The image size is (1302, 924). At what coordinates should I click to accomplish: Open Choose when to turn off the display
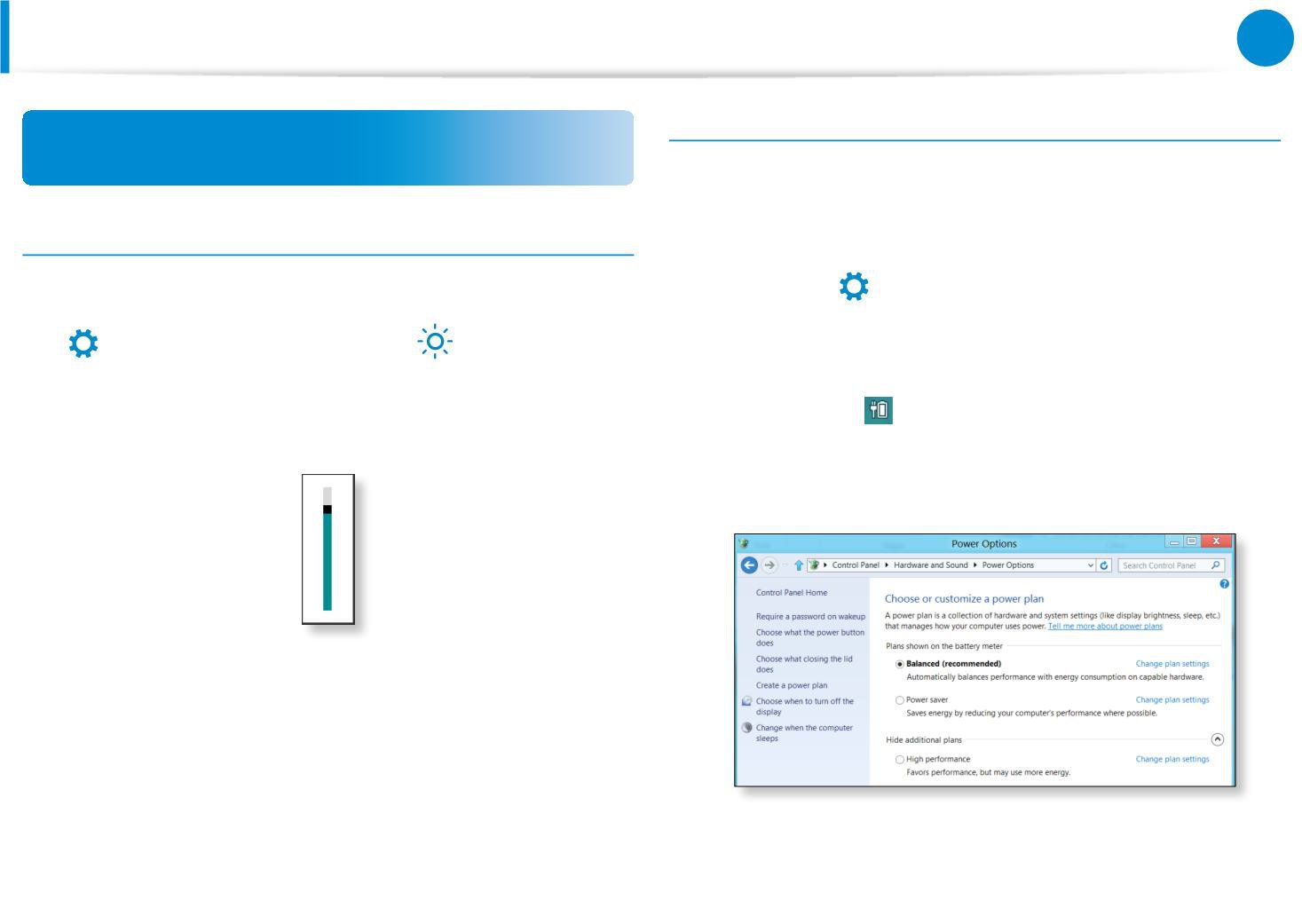(x=805, y=707)
